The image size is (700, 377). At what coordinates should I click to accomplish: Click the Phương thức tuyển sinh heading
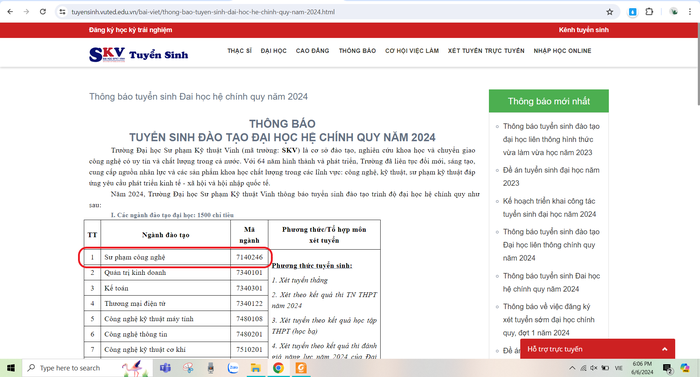312,266
